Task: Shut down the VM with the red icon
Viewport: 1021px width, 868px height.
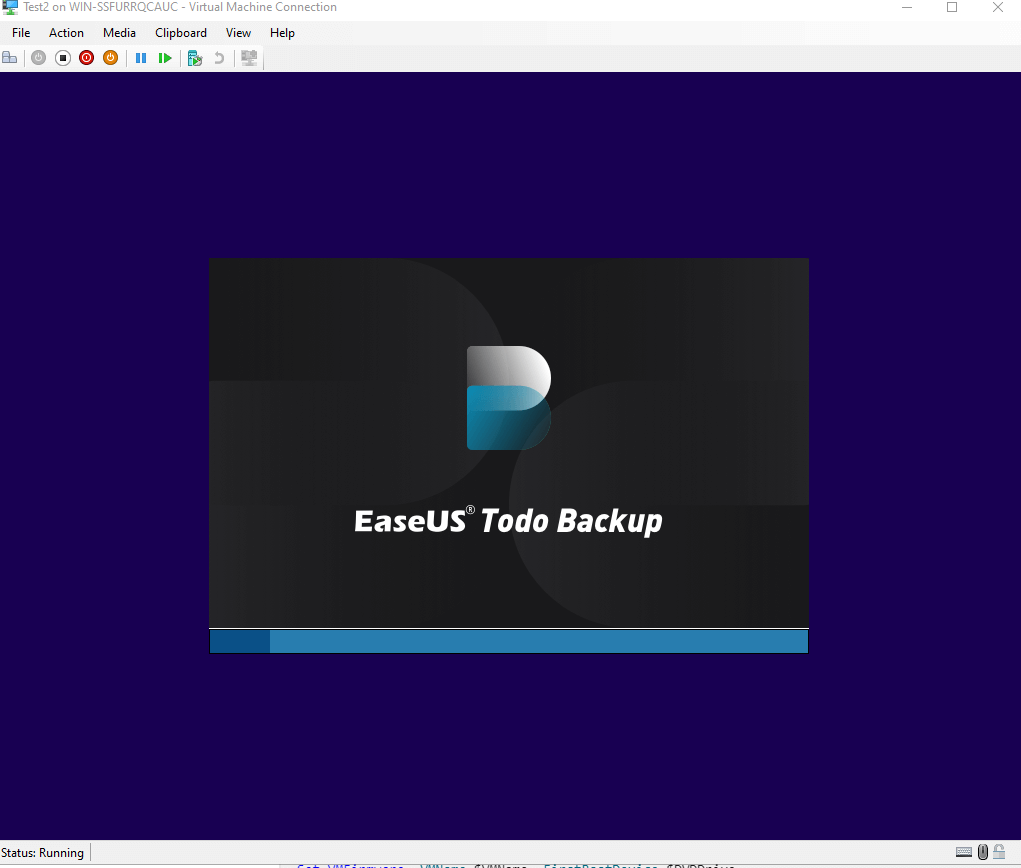Action: click(x=87, y=58)
